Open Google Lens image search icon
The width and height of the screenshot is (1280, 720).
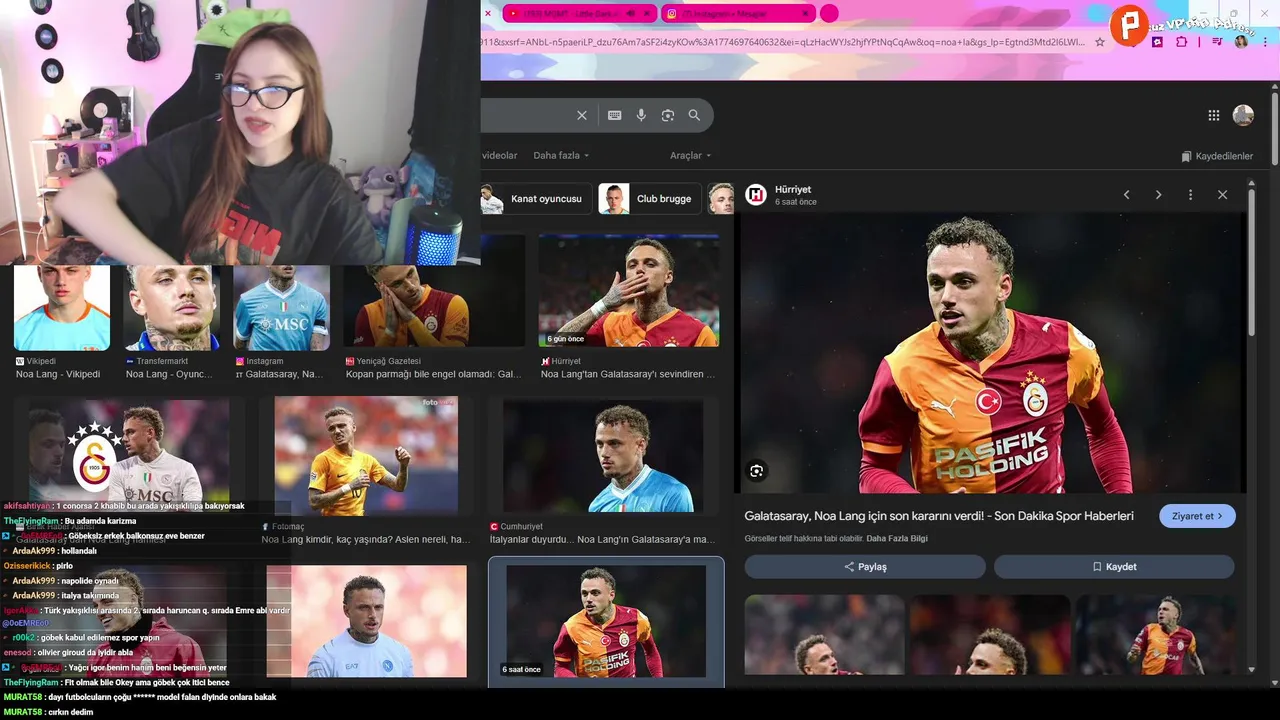click(x=668, y=115)
